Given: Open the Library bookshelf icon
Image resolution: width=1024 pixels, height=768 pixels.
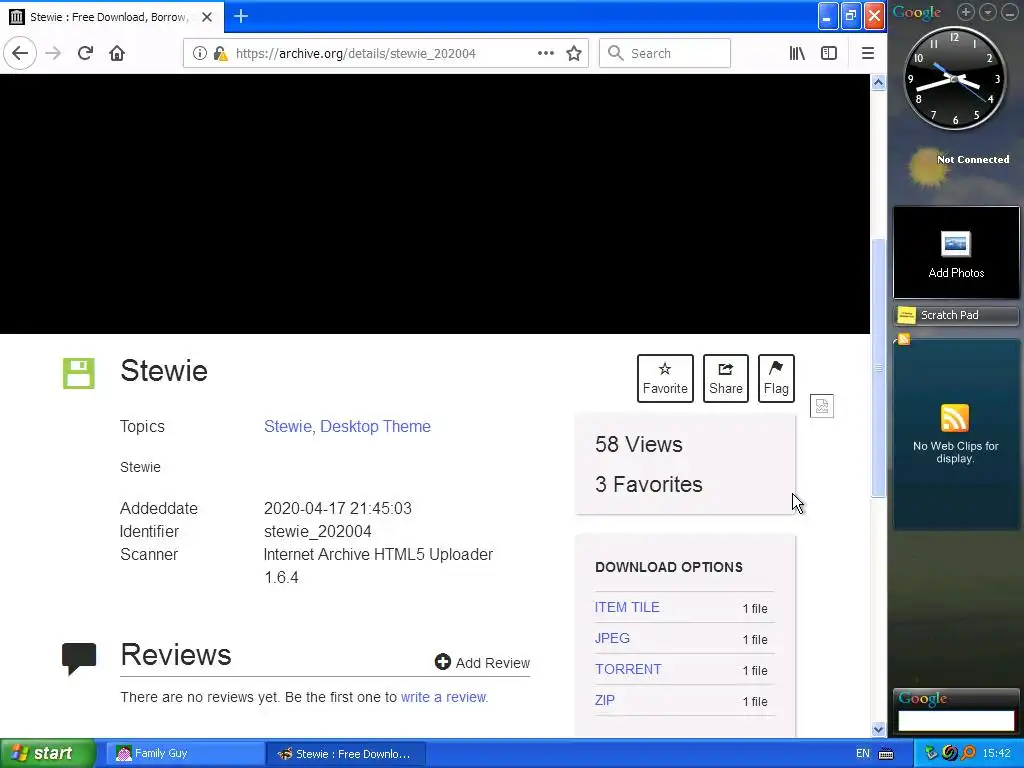Looking at the screenshot, I should click(797, 53).
